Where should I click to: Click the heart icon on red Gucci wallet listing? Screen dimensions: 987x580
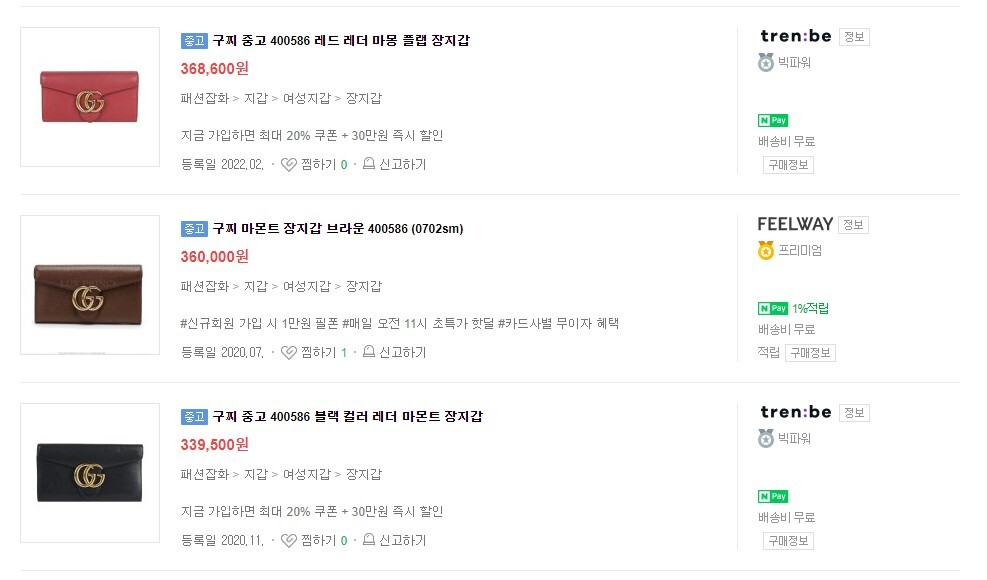pyautogui.click(x=288, y=164)
